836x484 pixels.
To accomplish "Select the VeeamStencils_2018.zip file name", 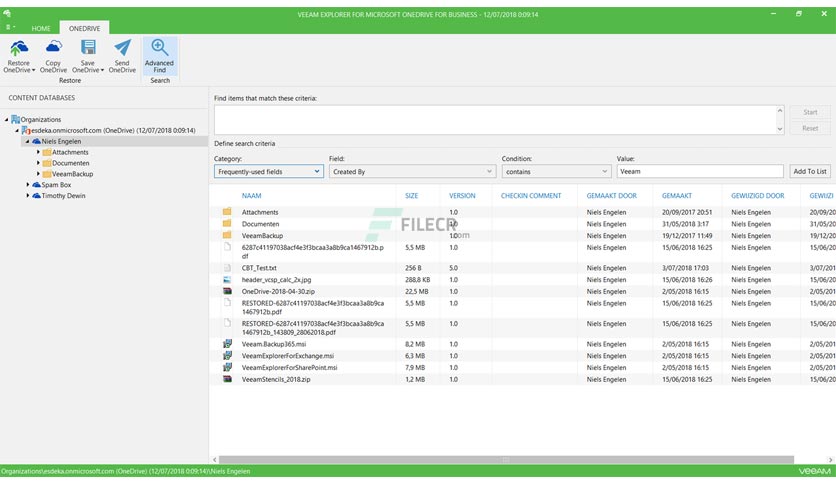I will (276, 379).
